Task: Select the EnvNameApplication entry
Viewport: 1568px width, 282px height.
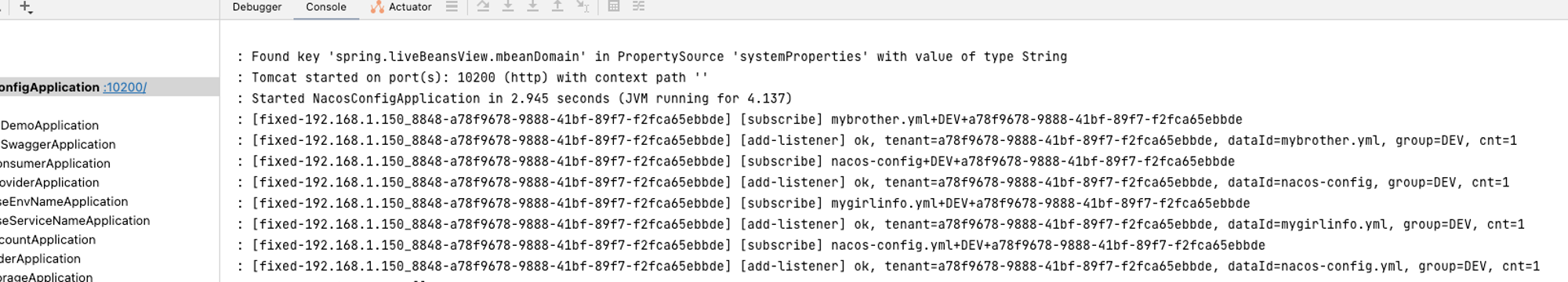Action: [64, 201]
